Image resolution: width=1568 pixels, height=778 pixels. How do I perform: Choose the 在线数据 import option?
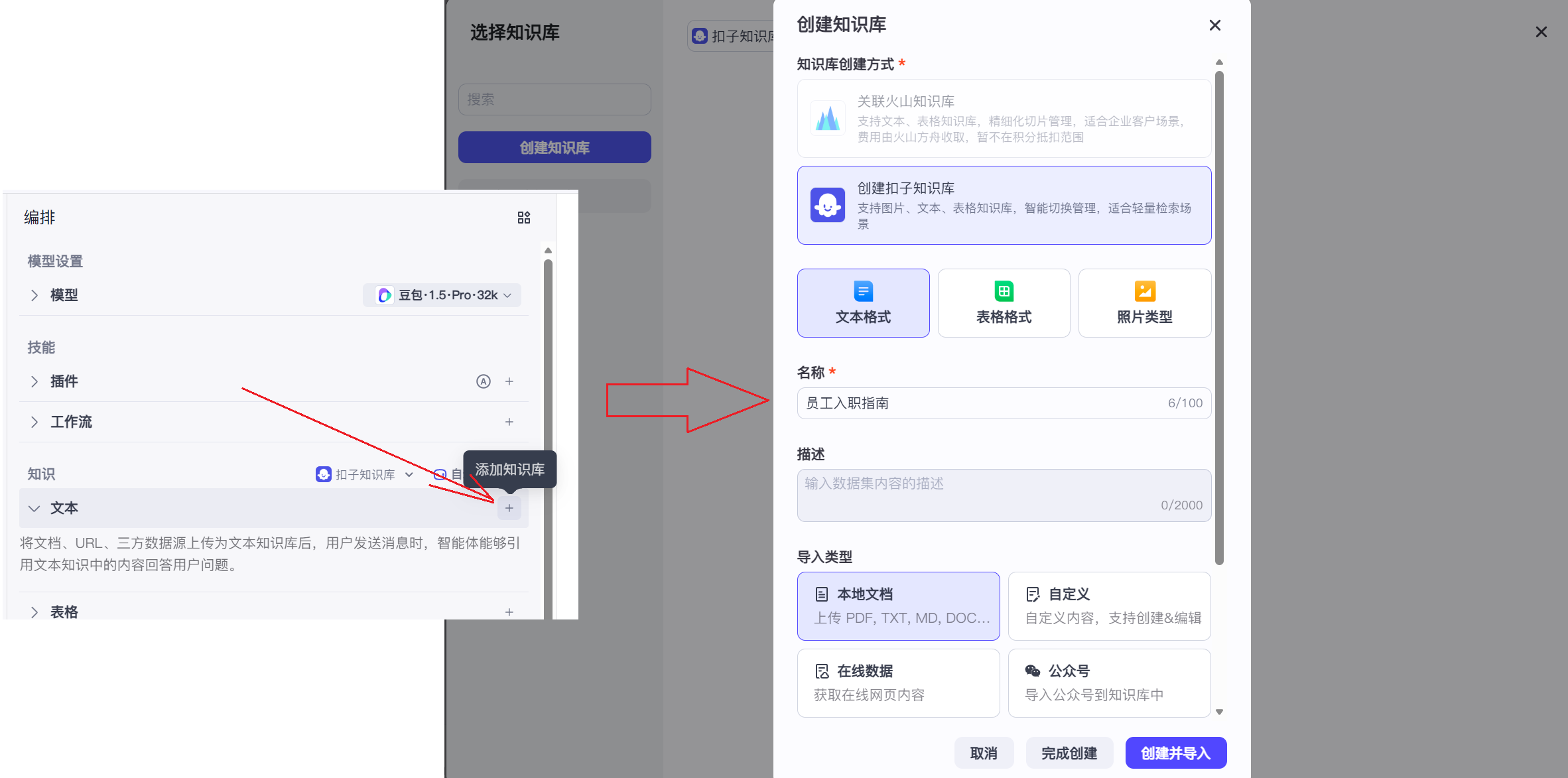[x=898, y=682]
